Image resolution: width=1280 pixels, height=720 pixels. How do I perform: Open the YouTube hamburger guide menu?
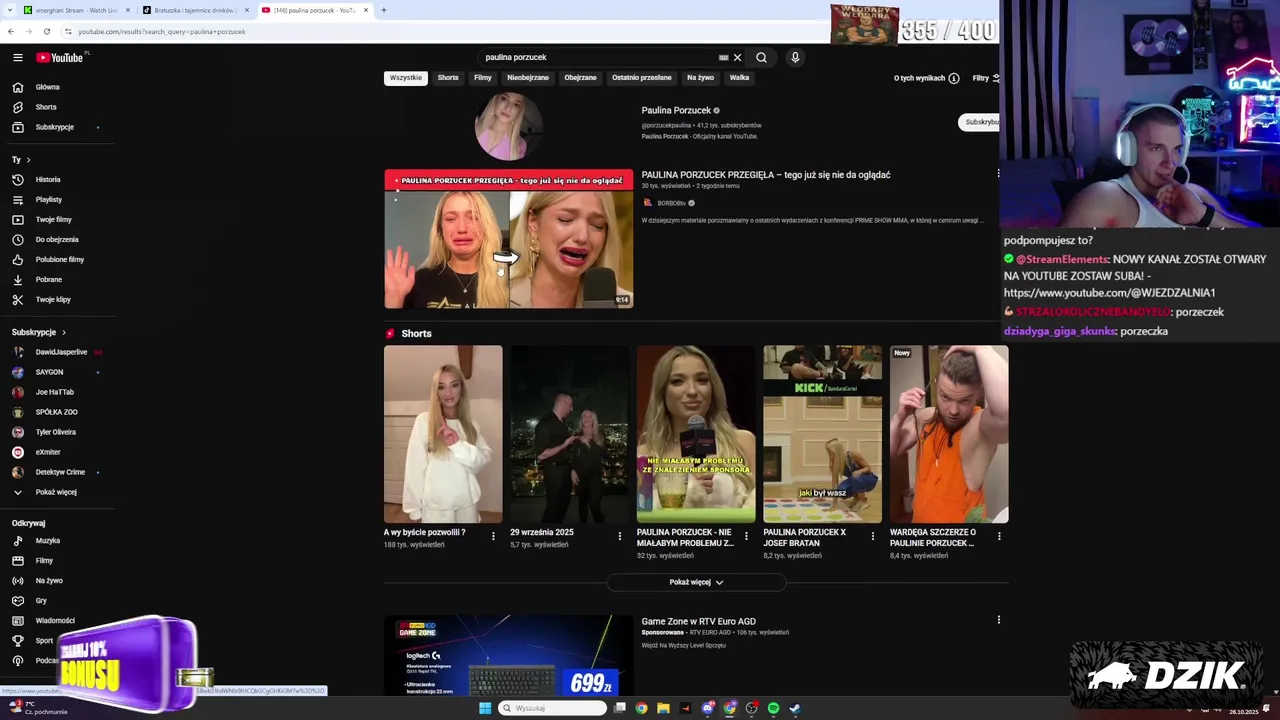pyautogui.click(x=17, y=58)
